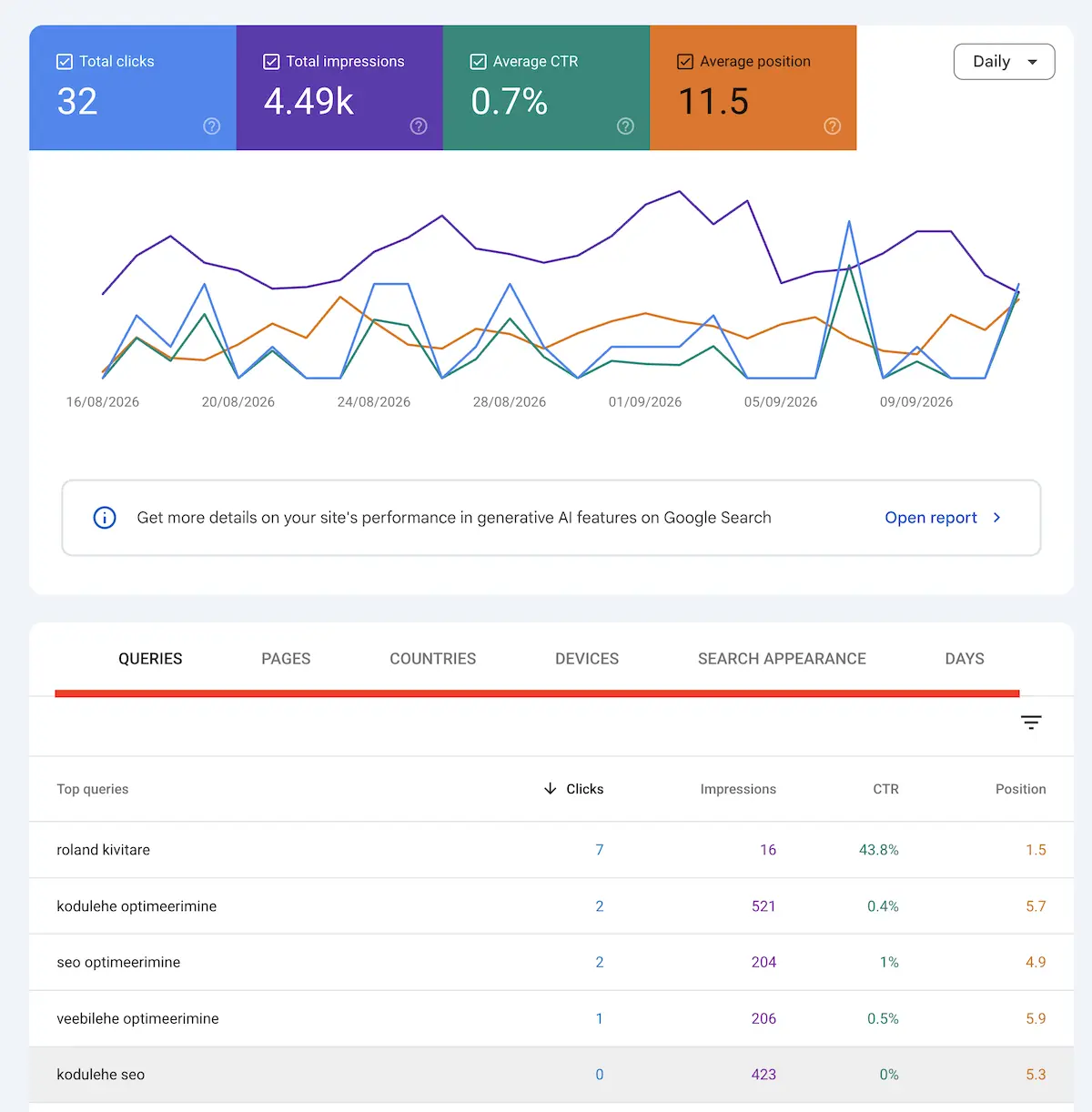Switch to the Search Appearance tab
This screenshot has height=1112, width=1092.
(782, 659)
